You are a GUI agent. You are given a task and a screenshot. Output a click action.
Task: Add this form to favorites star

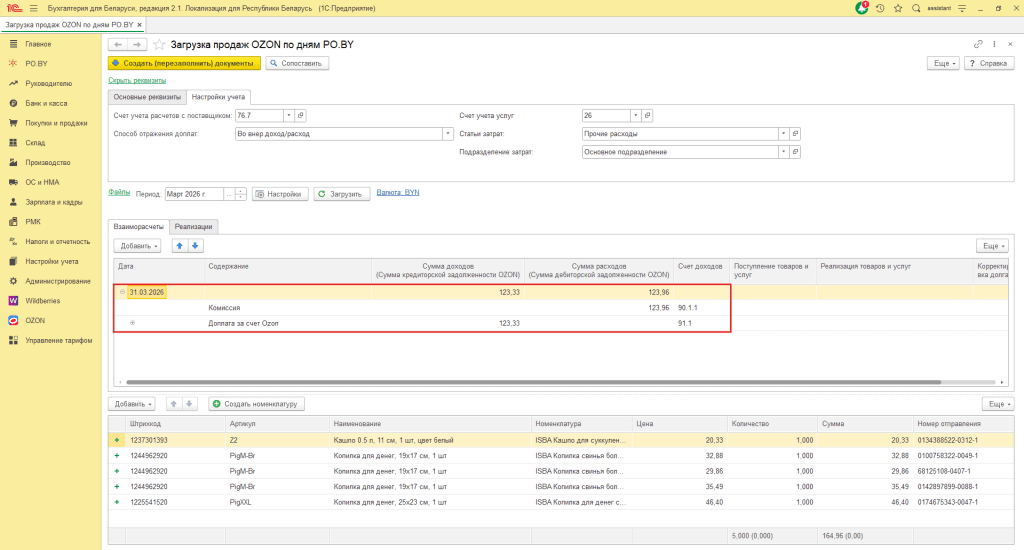point(159,44)
